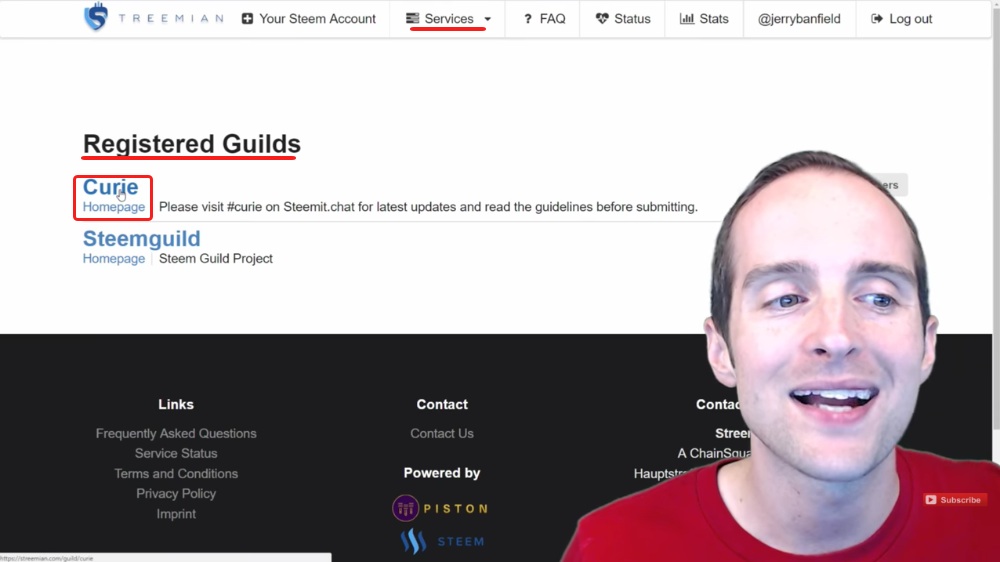
Task: Open the Steemguild guild link
Action: 142,239
